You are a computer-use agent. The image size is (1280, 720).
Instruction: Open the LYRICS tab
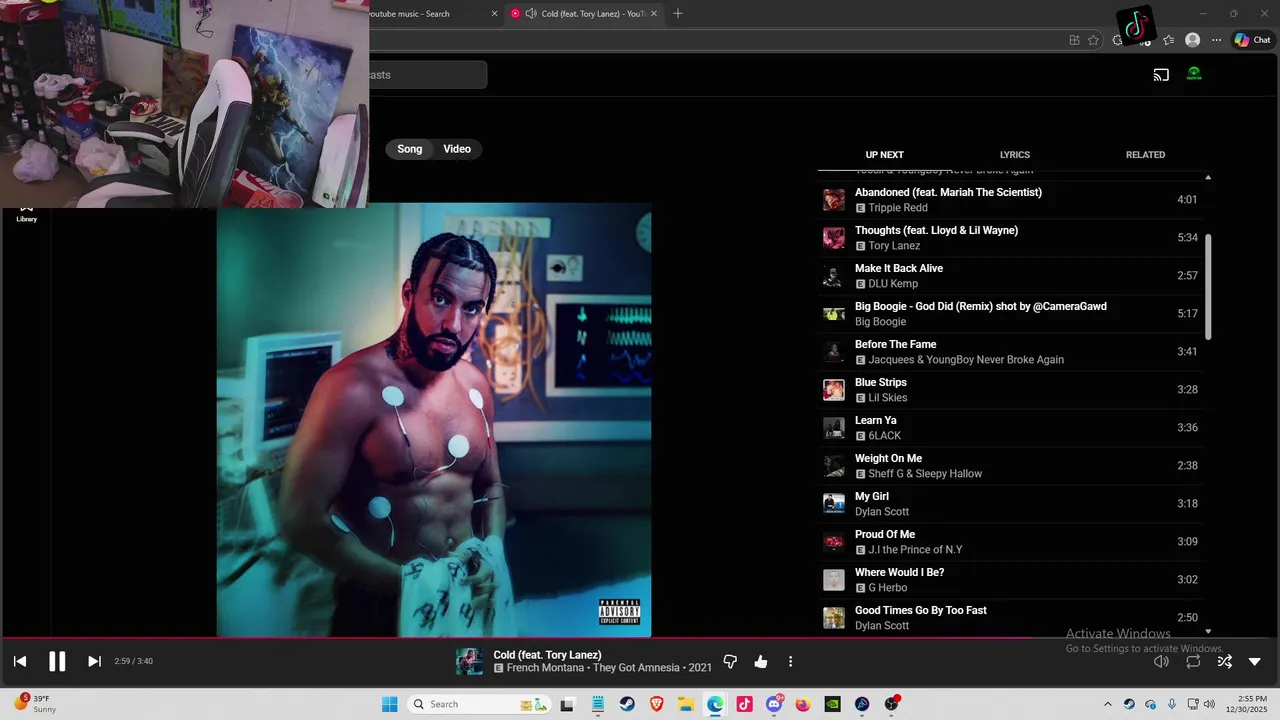[1014, 155]
